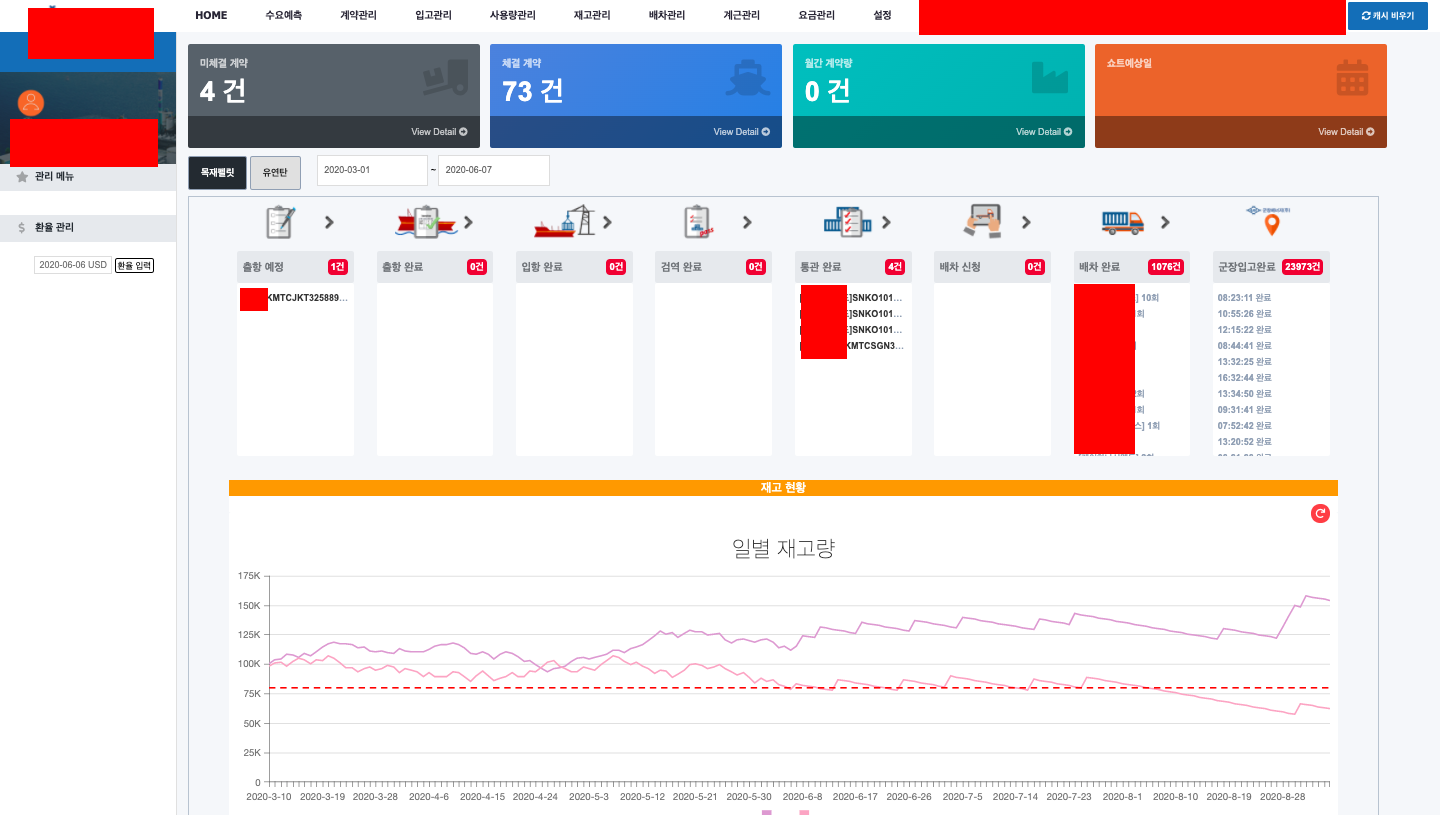The image size is (1440, 815).
Task: Open View Detail for 쇼트예상일
Action: tap(1345, 132)
